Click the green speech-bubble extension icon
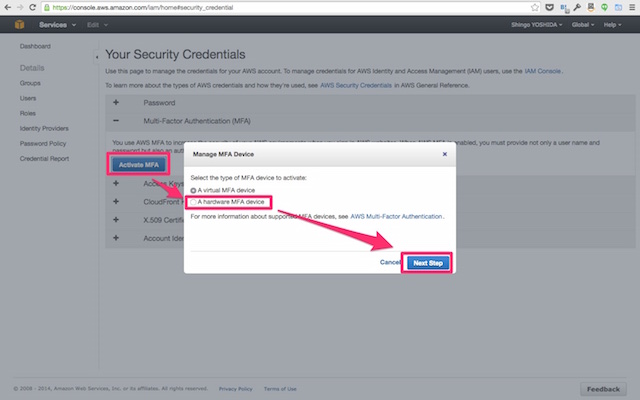 tap(604, 7)
